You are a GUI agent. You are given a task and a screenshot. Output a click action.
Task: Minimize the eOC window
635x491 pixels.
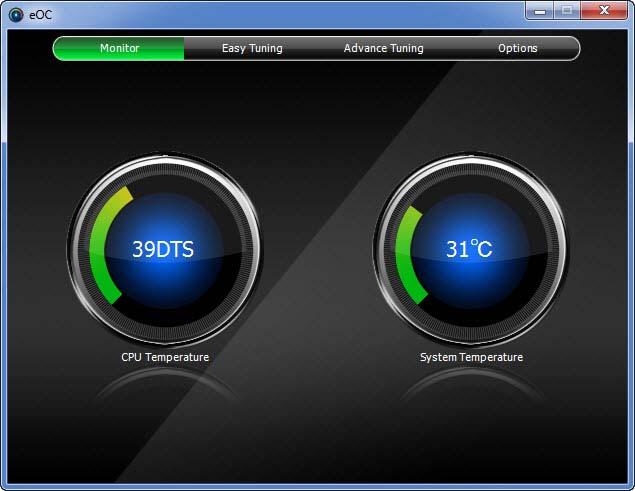click(542, 10)
